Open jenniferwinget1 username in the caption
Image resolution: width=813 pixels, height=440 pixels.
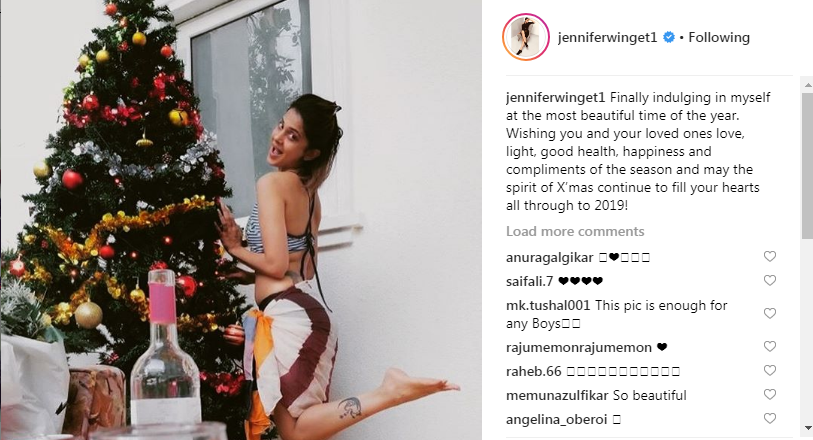coord(555,97)
